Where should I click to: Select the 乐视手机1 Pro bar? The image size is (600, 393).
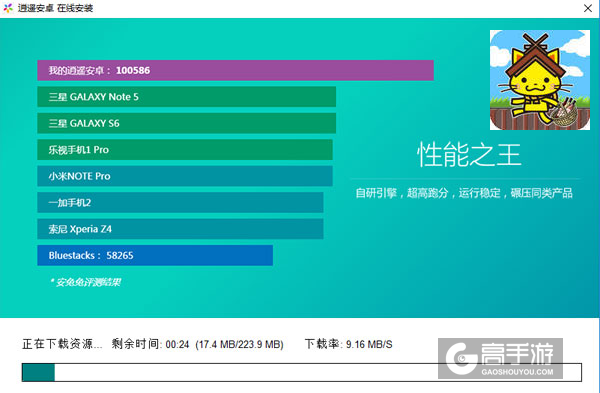pos(185,150)
